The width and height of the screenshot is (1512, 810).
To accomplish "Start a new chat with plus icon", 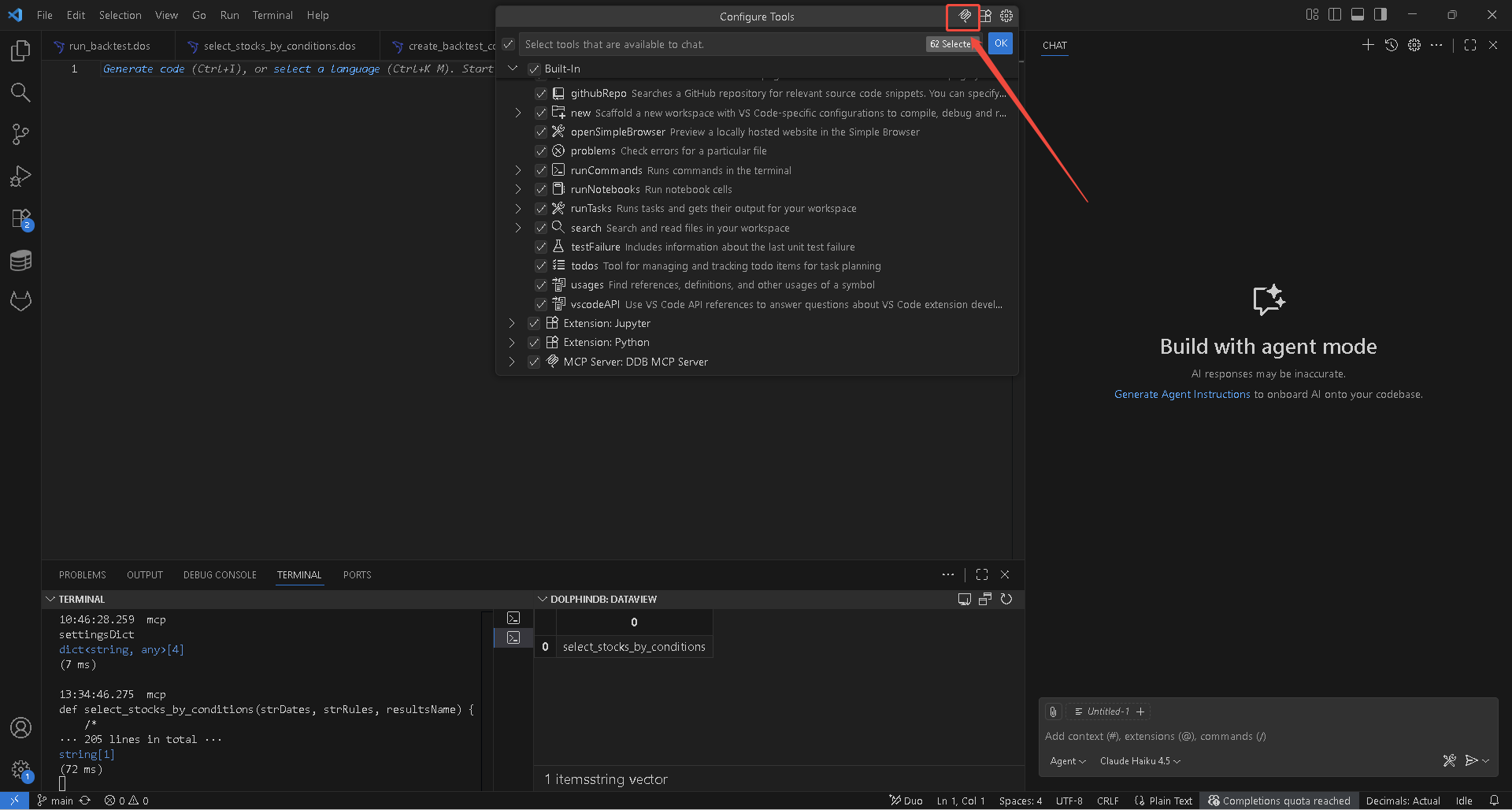I will (x=1368, y=46).
